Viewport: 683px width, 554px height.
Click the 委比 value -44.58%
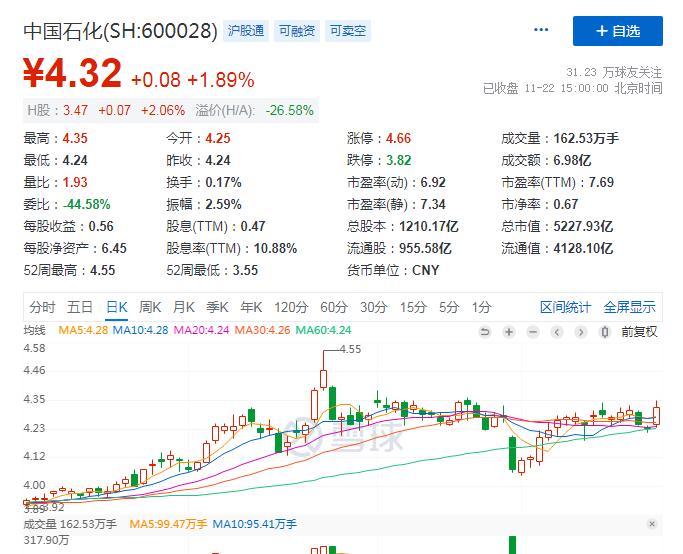86,204
